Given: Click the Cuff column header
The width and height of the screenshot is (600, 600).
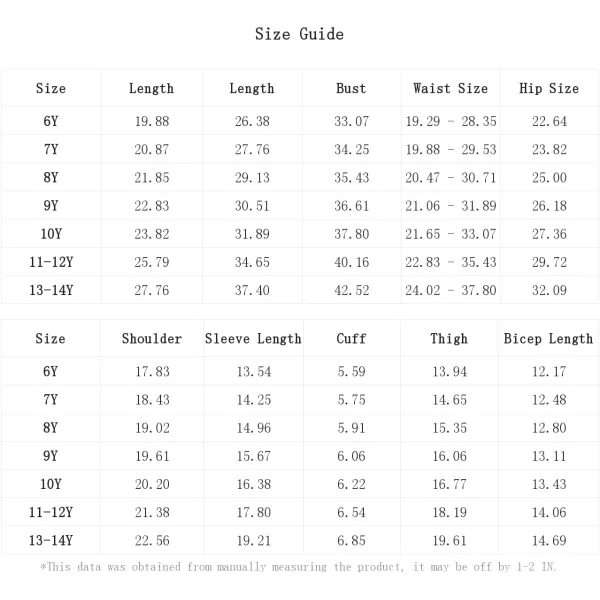Looking at the screenshot, I should tap(351, 339).
